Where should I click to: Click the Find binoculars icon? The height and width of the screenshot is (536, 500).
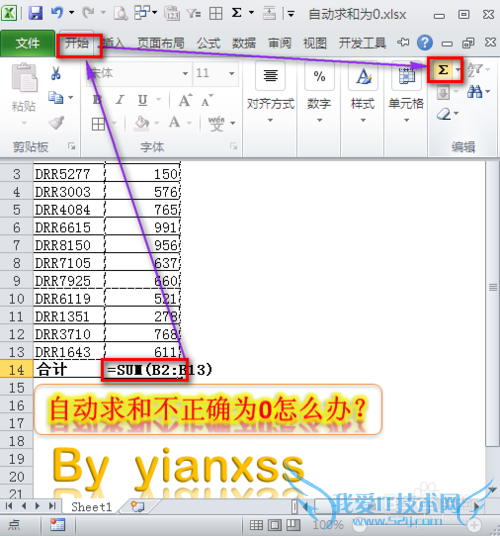pyautogui.click(x=475, y=91)
